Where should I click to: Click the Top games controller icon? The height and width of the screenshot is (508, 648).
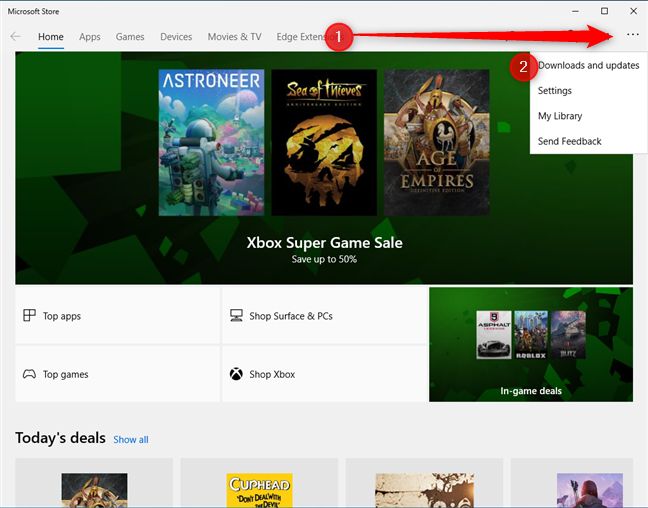pyautogui.click(x=29, y=374)
